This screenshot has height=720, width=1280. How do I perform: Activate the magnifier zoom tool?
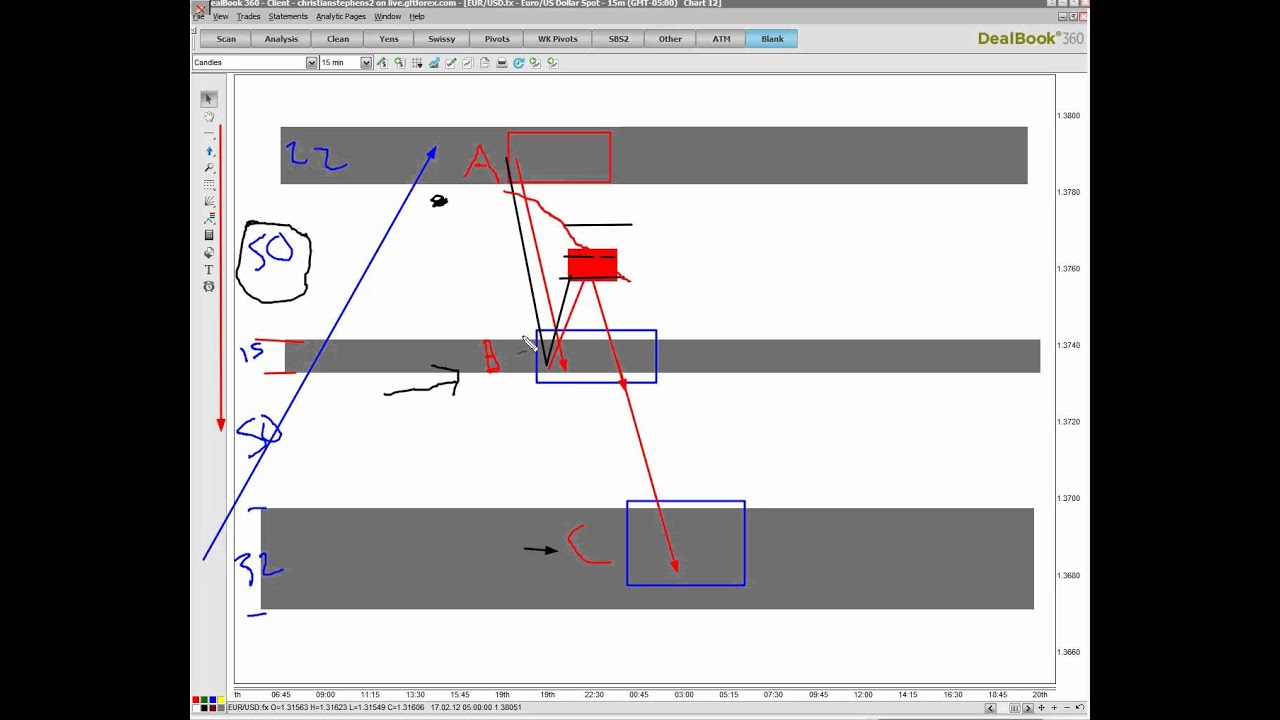(x=208, y=168)
